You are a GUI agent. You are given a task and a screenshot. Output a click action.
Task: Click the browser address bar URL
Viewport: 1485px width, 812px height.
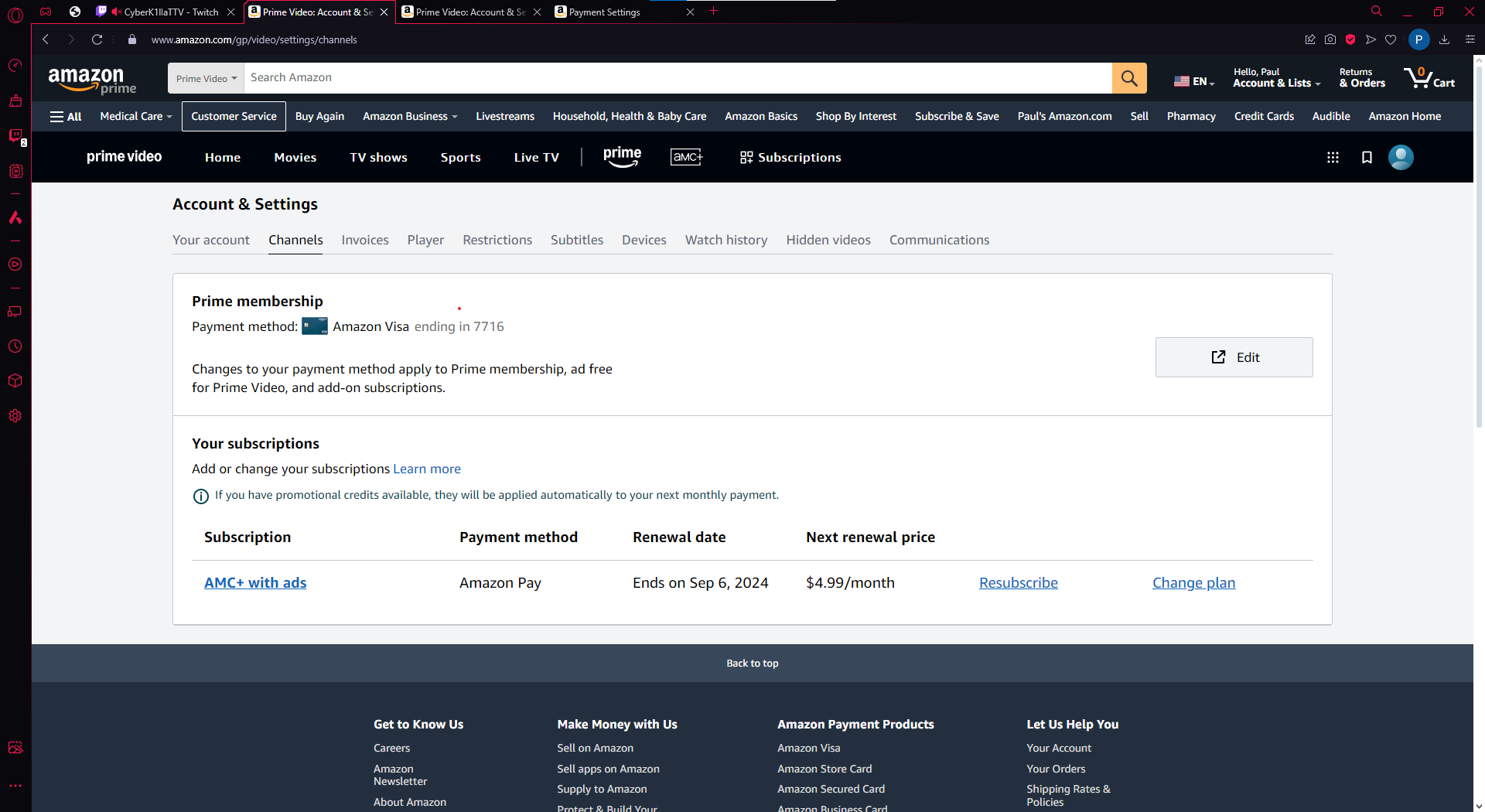click(x=254, y=39)
